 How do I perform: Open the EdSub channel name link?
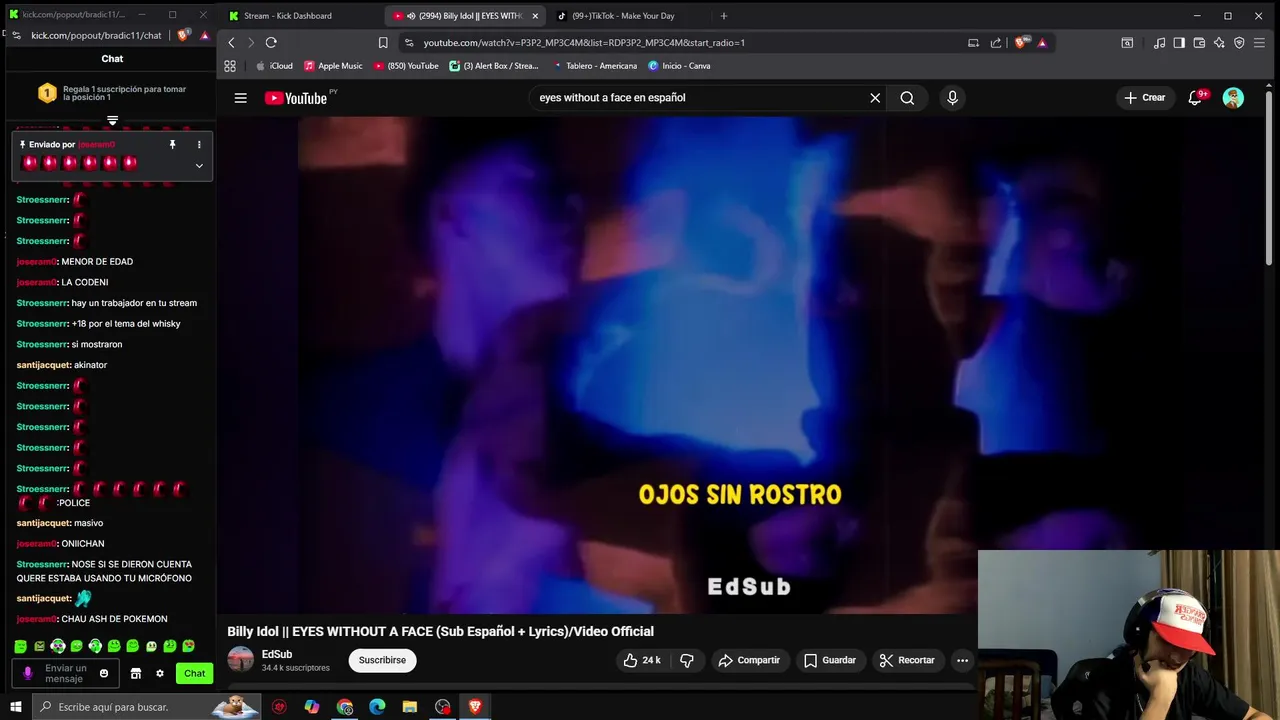277,654
